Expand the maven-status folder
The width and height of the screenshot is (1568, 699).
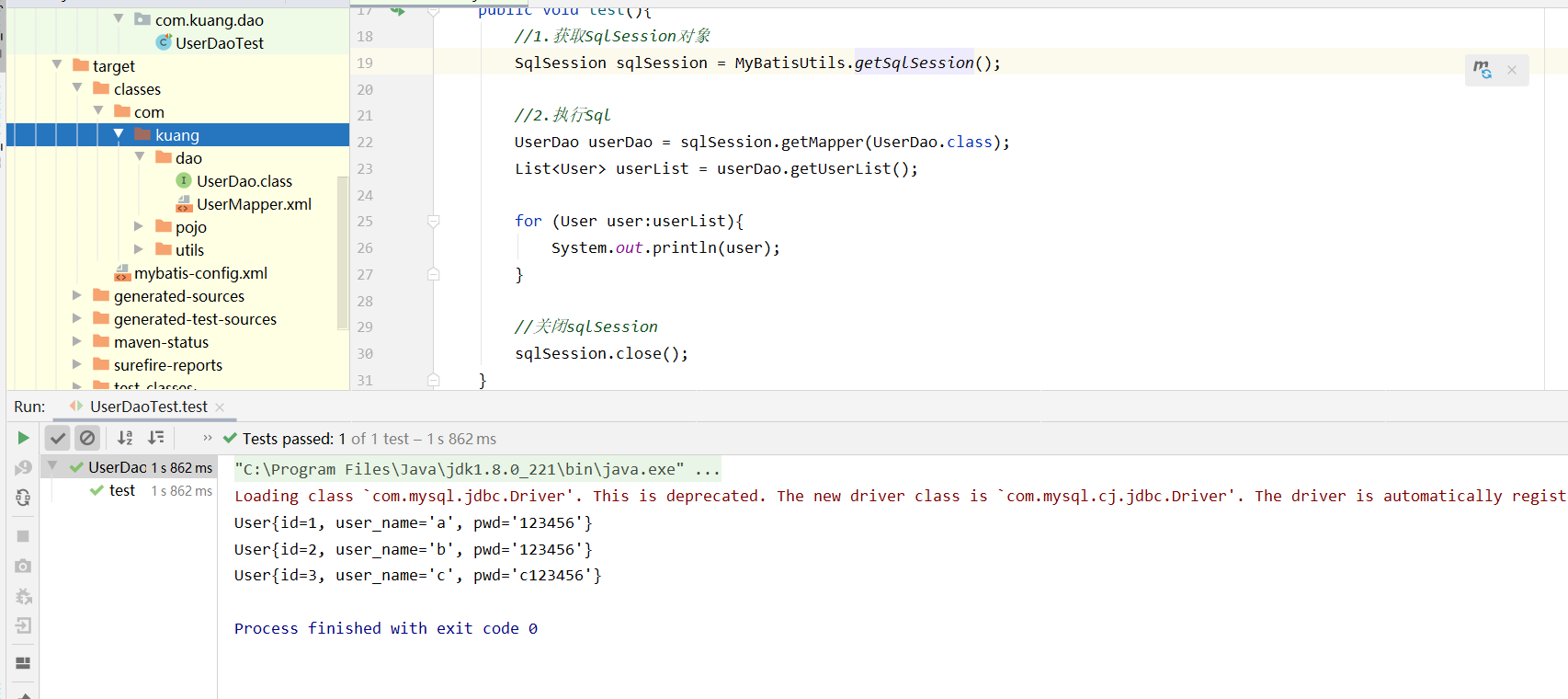pyautogui.click(x=77, y=340)
